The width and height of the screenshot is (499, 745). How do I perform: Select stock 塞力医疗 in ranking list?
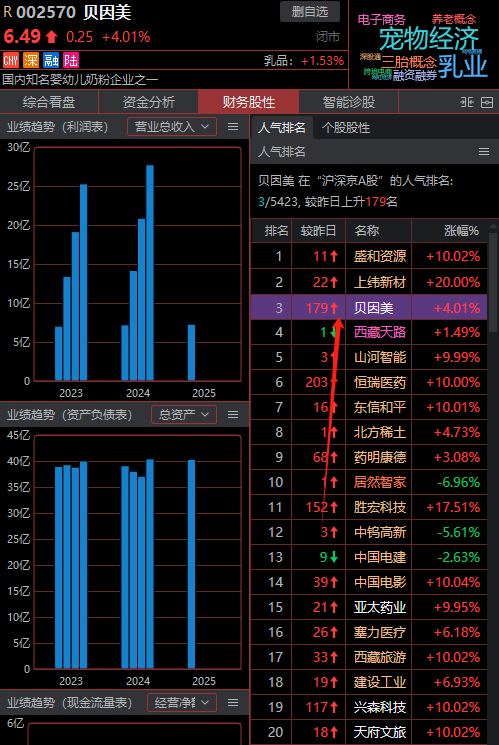(380, 632)
